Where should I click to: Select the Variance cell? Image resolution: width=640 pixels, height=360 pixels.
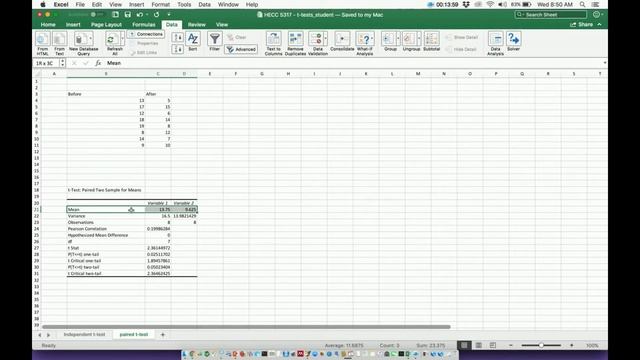[x=106, y=216]
